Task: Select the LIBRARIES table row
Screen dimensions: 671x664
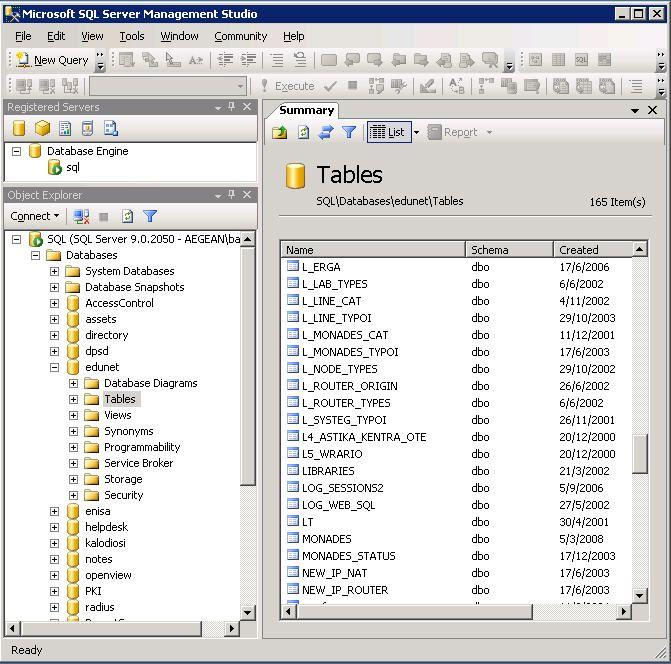Action: click(456, 471)
